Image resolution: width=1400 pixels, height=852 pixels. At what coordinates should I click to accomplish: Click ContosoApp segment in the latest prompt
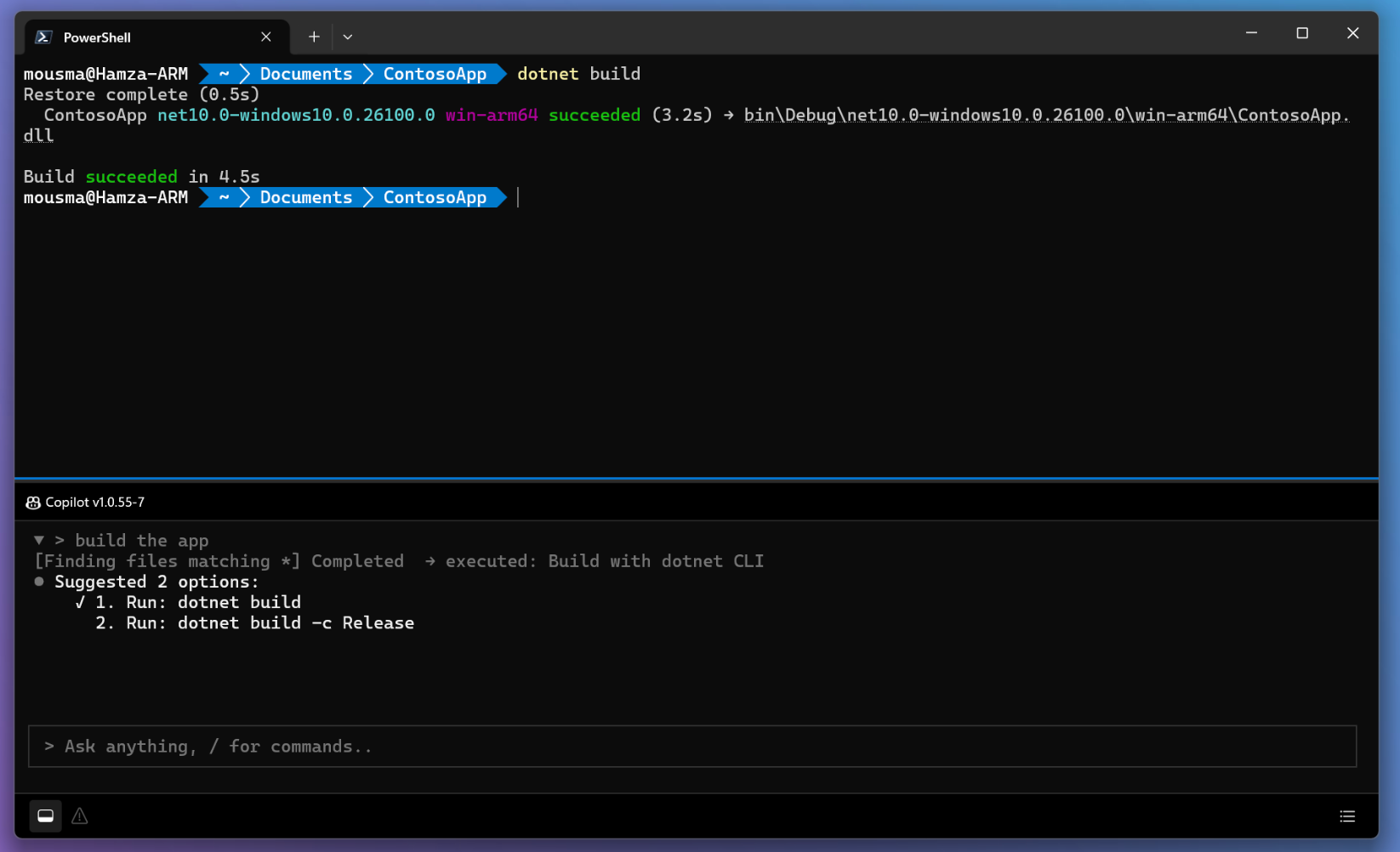click(435, 197)
